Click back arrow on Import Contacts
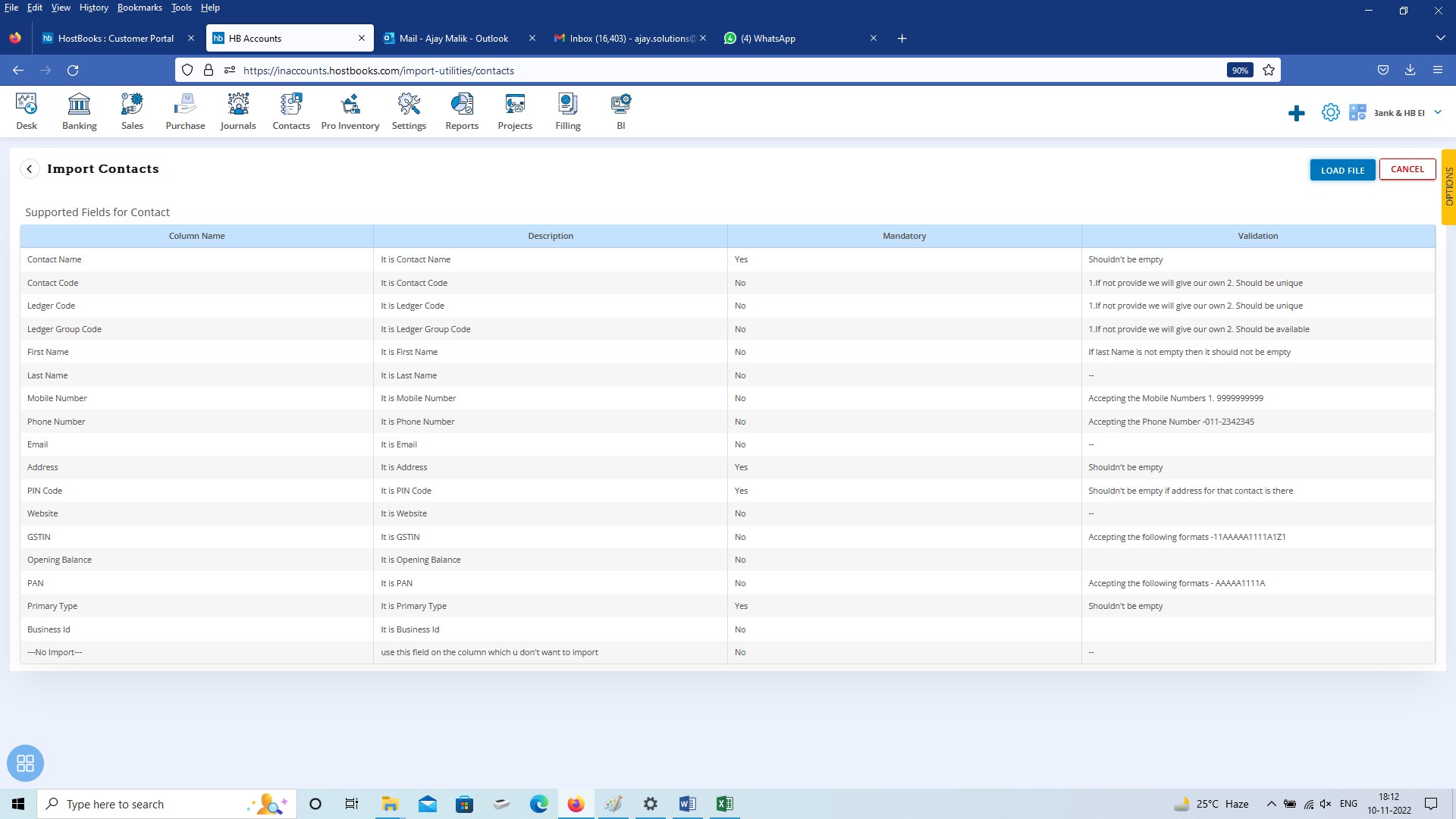 29,168
